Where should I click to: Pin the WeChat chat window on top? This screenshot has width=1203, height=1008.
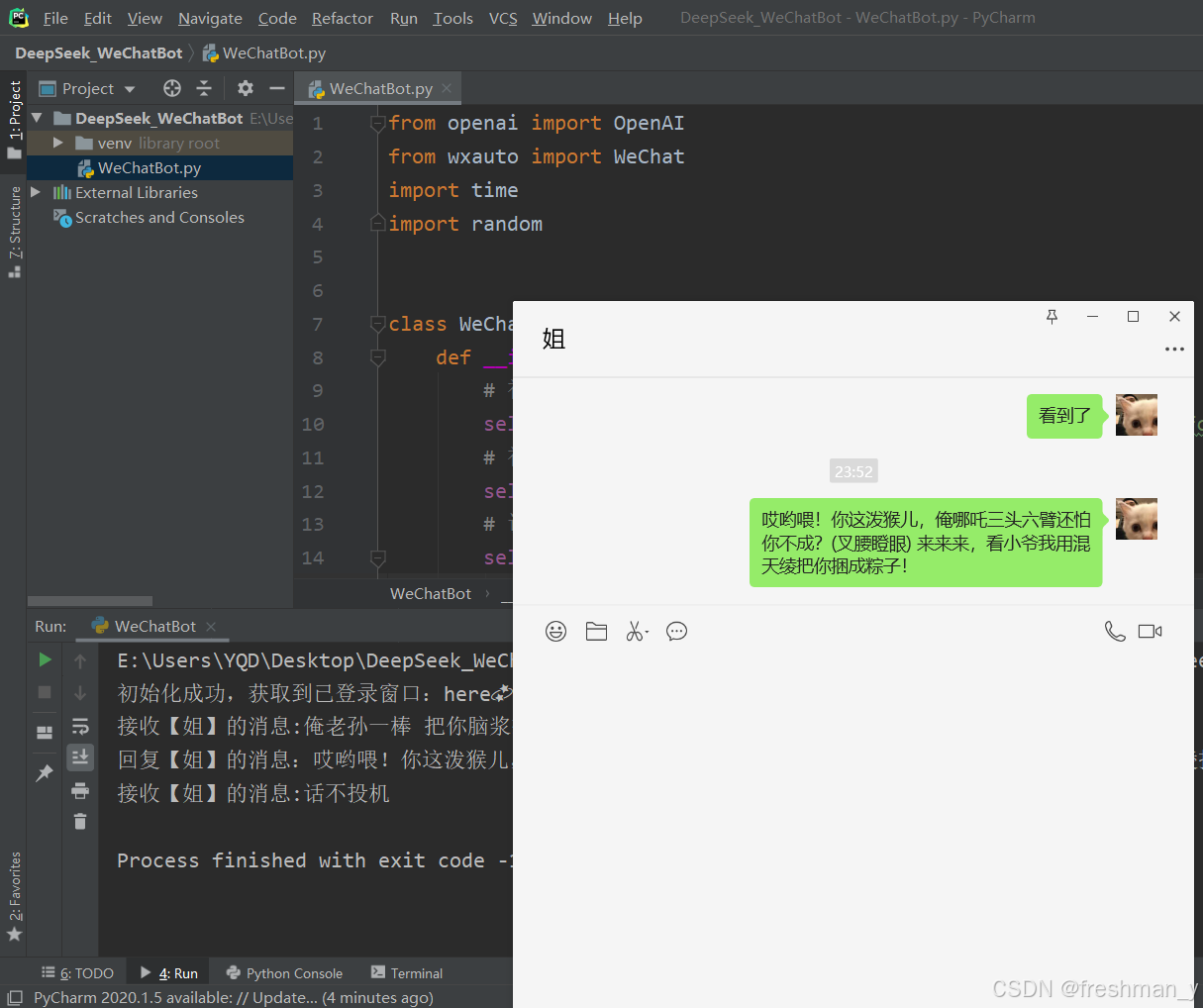(x=1052, y=316)
